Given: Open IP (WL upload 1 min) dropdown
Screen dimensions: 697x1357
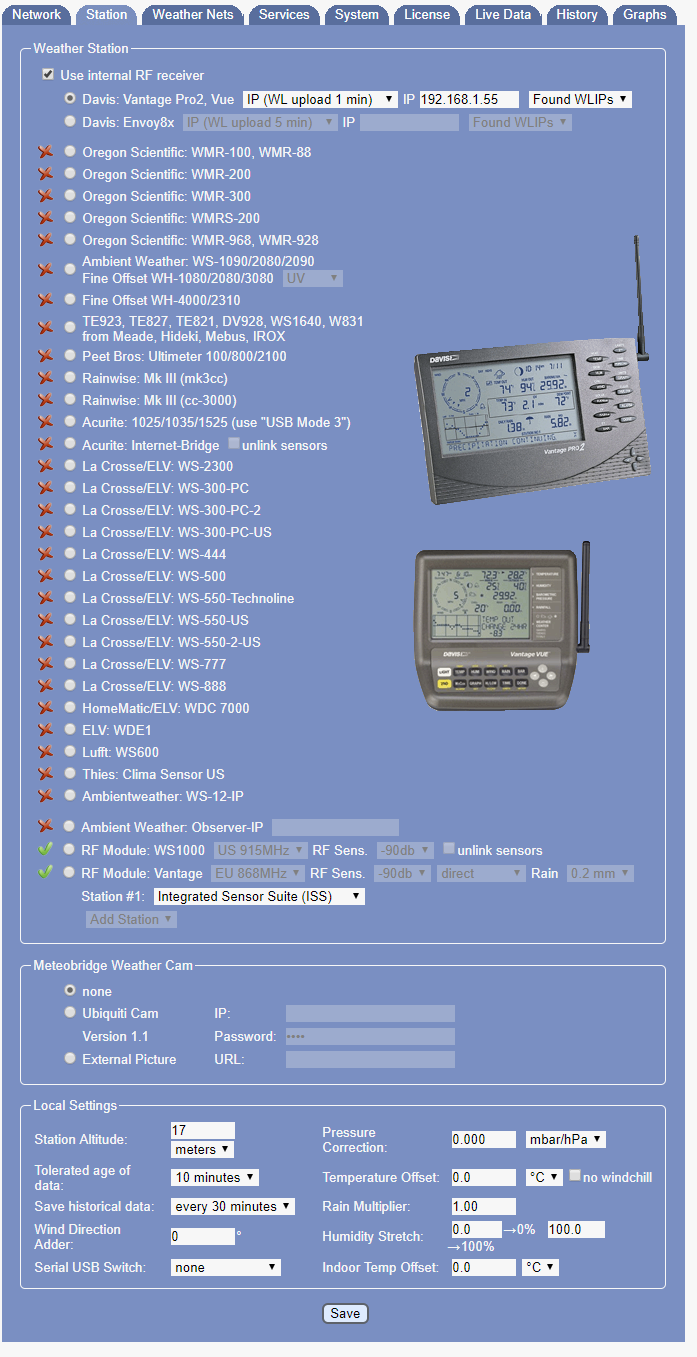Looking at the screenshot, I should coord(320,99).
